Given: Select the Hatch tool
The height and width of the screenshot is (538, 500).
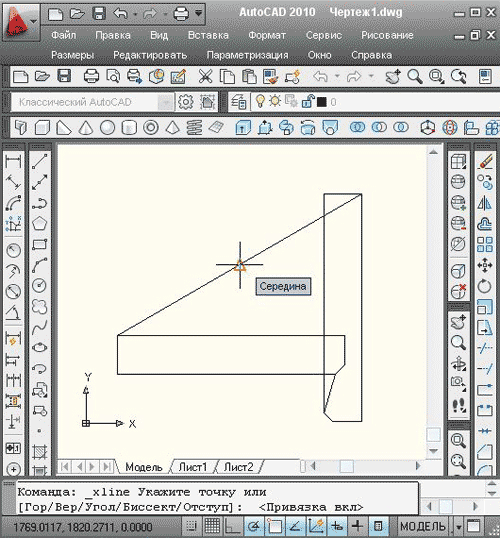Looking at the screenshot, I should coord(39,451).
